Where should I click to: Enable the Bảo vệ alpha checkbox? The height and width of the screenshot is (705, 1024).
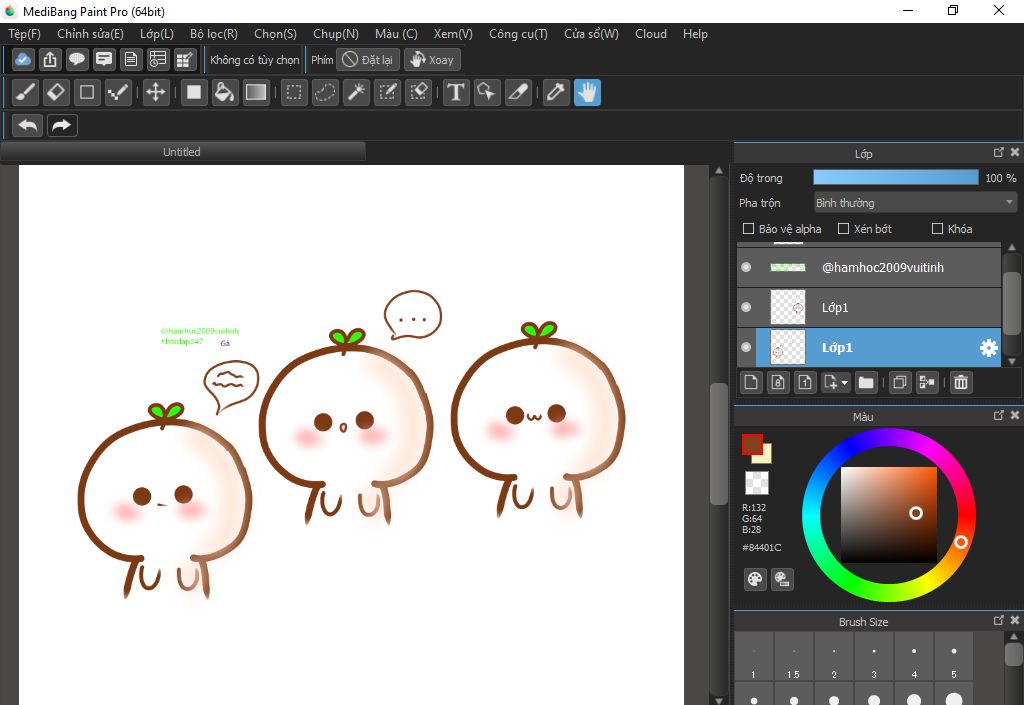coord(749,228)
